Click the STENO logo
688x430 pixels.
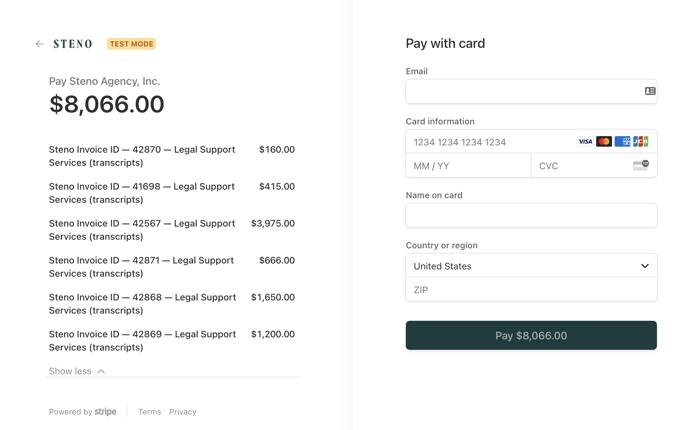pos(73,44)
